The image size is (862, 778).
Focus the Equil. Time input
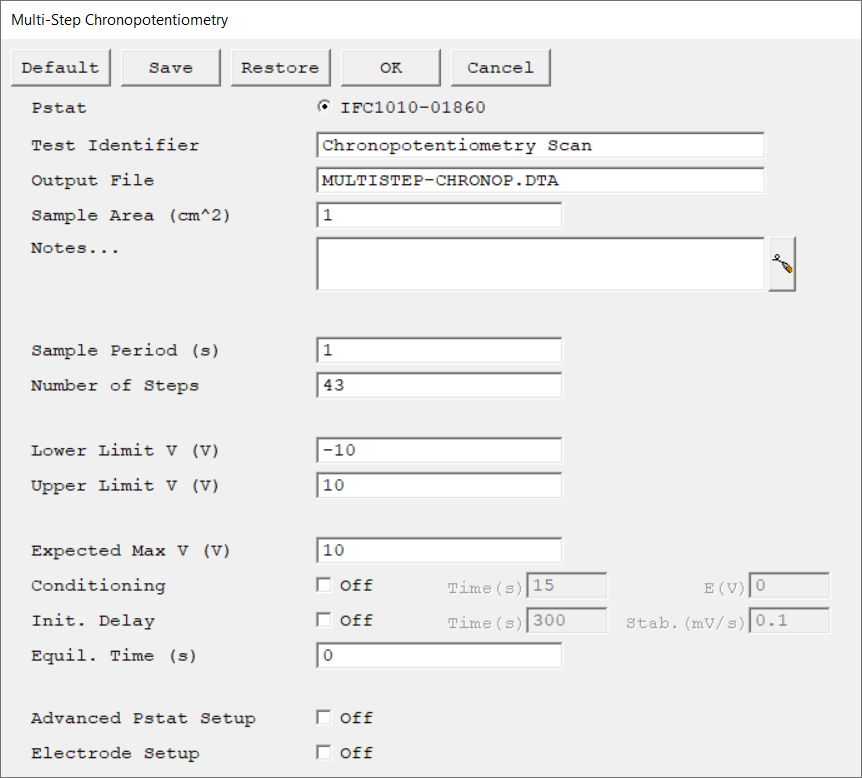click(439, 655)
